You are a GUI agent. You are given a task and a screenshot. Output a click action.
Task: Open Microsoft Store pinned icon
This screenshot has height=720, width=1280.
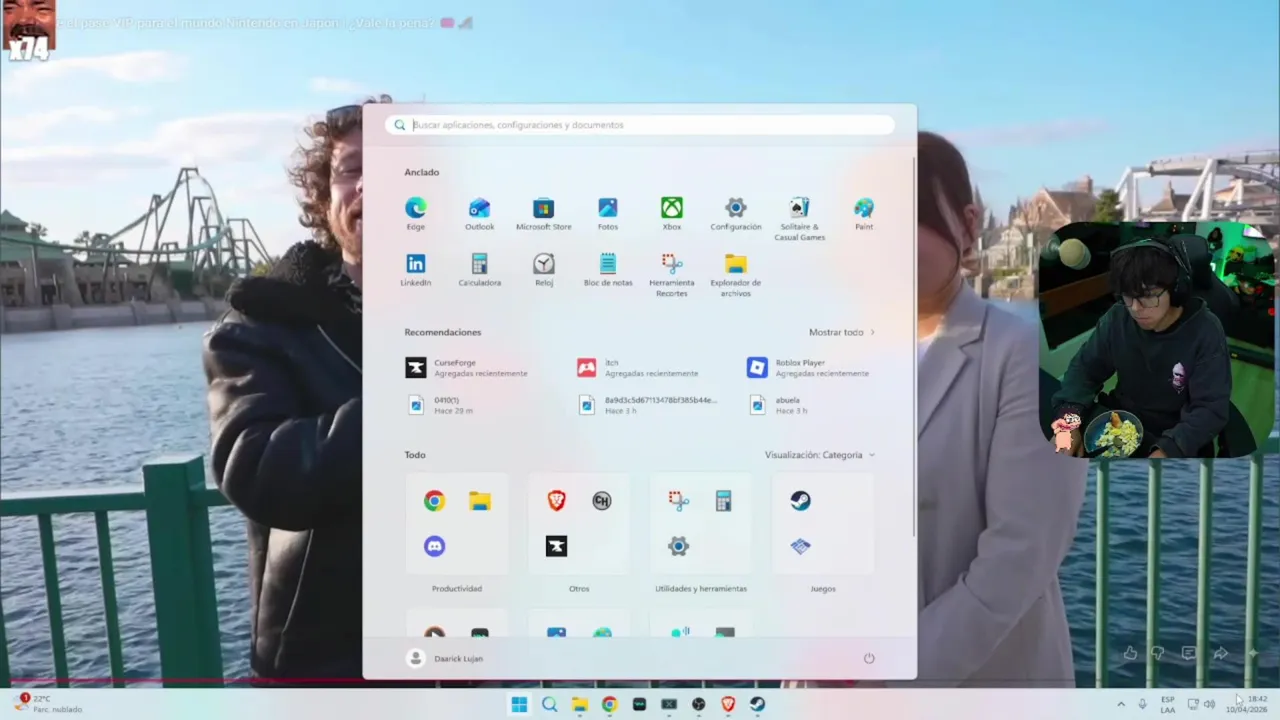click(x=544, y=214)
